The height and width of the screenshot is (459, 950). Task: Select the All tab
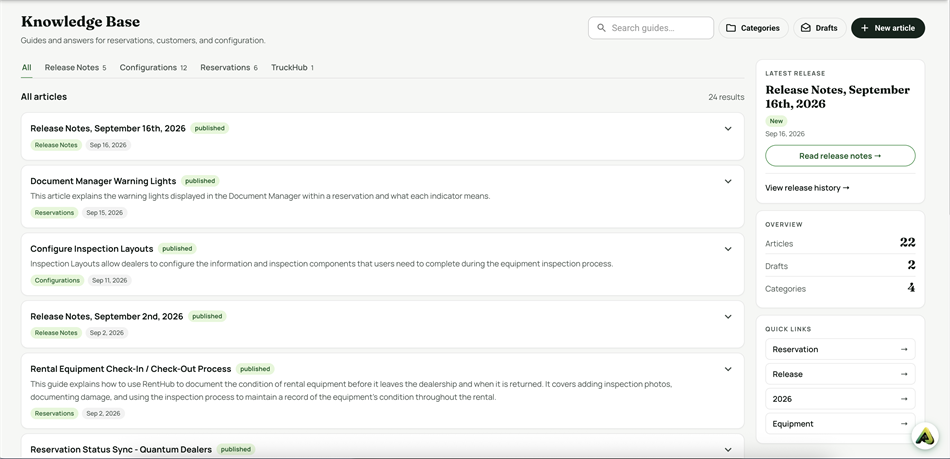pyautogui.click(x=27, y=67)
